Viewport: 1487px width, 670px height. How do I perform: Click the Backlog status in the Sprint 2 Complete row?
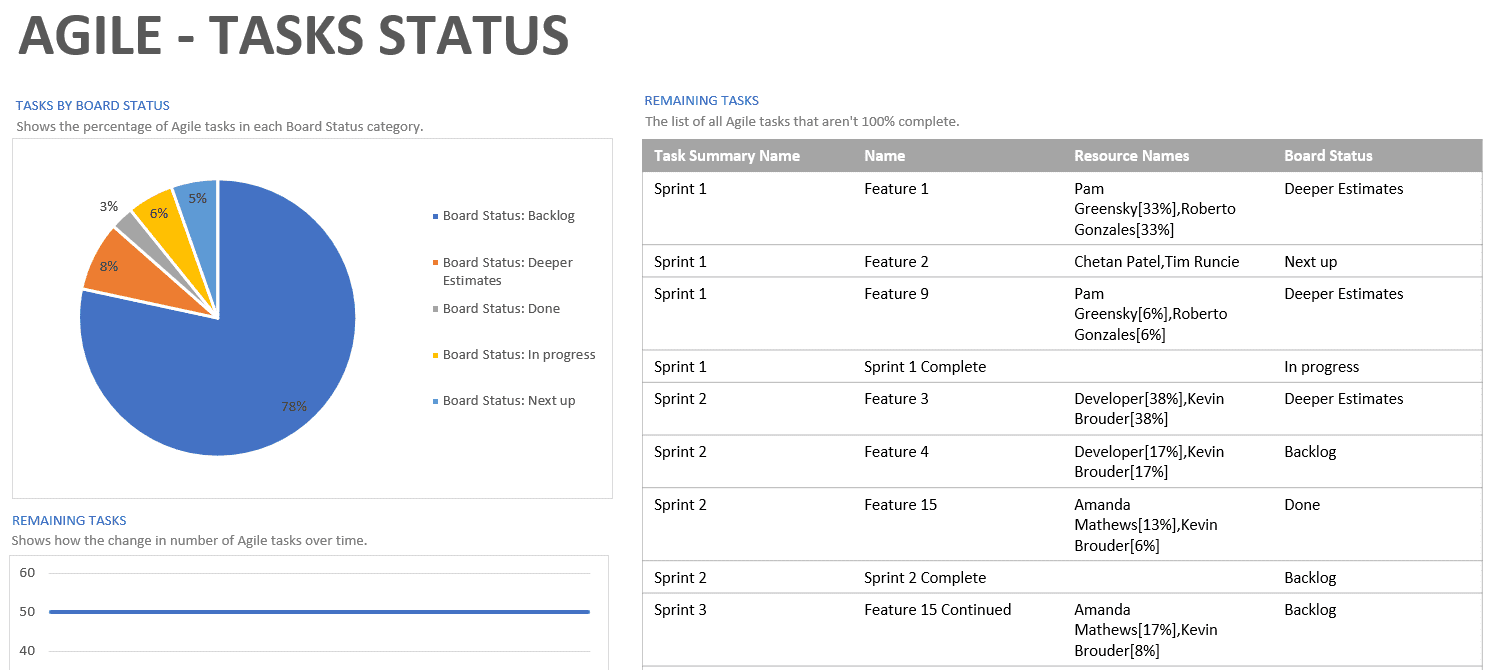click(x=1310, y=577)
